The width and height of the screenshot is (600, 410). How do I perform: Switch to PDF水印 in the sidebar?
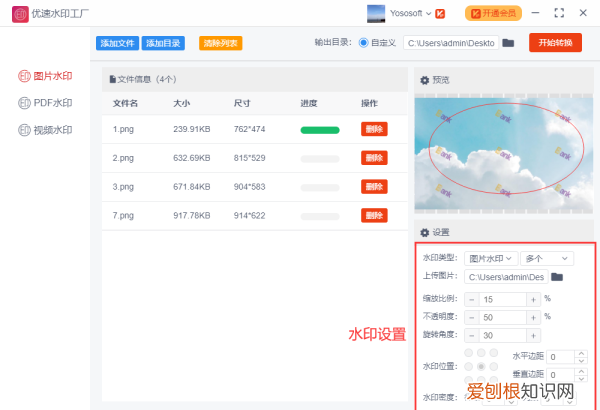(x=45, y=103)
